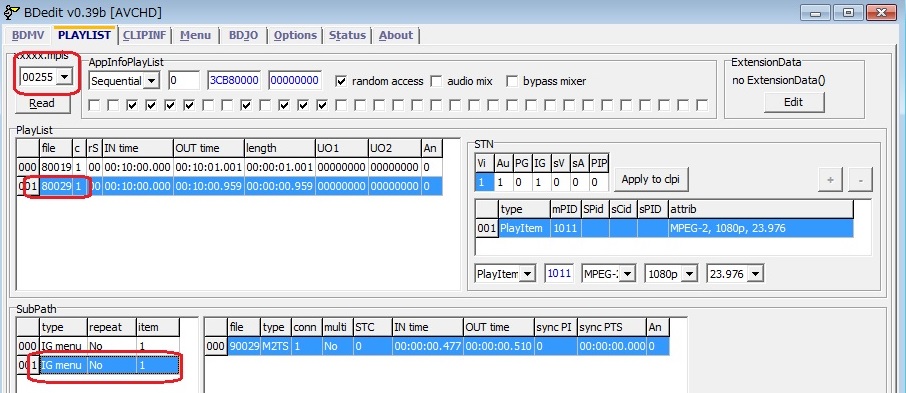Screen dimensions: 906x393
Task: Open the 23.976 frame rate dropdown
Action: tap(756, 274)
